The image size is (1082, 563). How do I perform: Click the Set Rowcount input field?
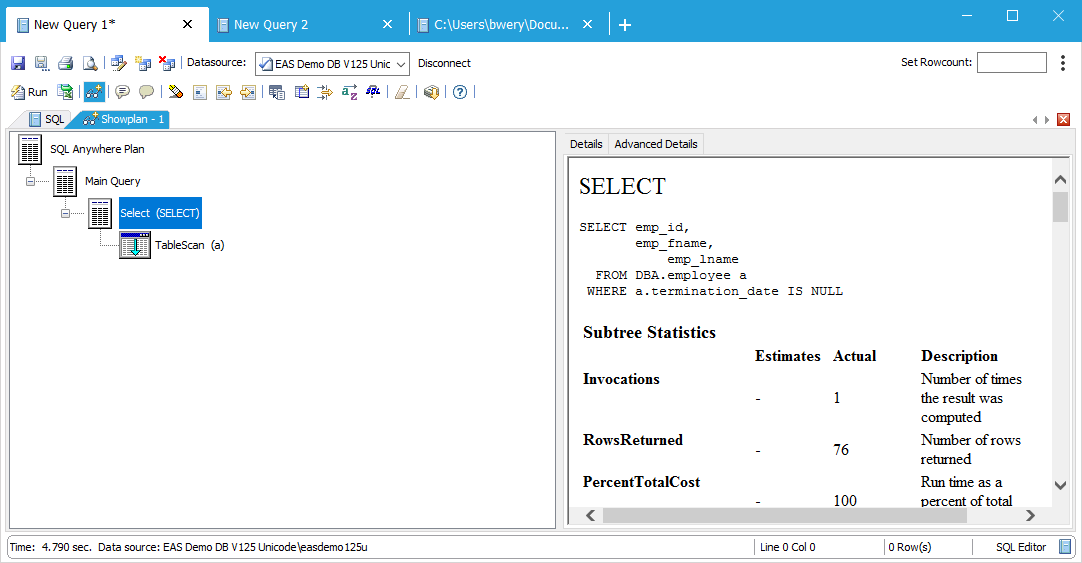[x=1011, y=63]
